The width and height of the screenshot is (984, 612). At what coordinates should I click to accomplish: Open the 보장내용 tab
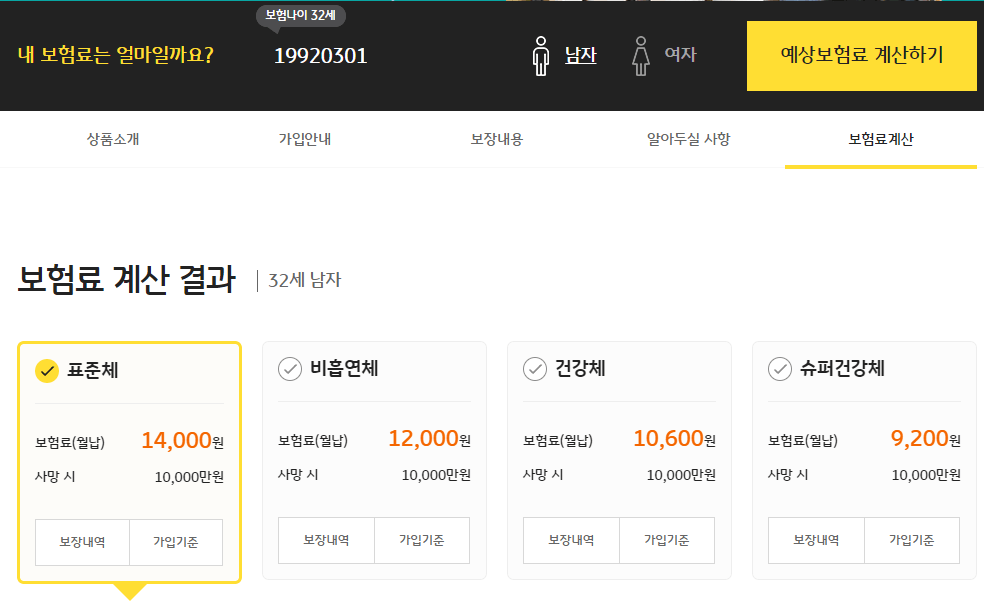coord(497,139)
